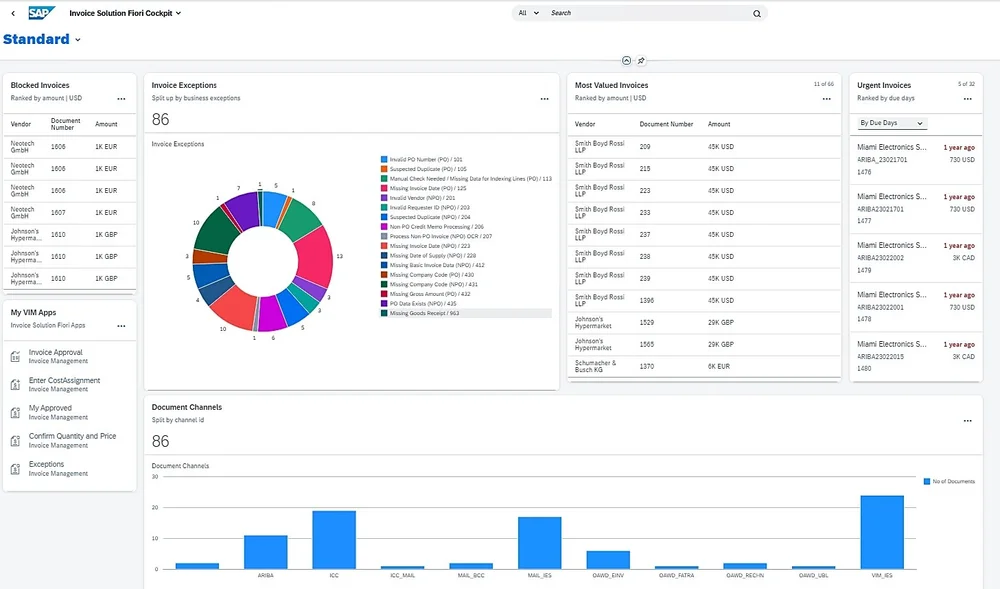This screenshot has width=1000, height=589.
Task: Click the search magnifier icon
Action: pos(756,13)
